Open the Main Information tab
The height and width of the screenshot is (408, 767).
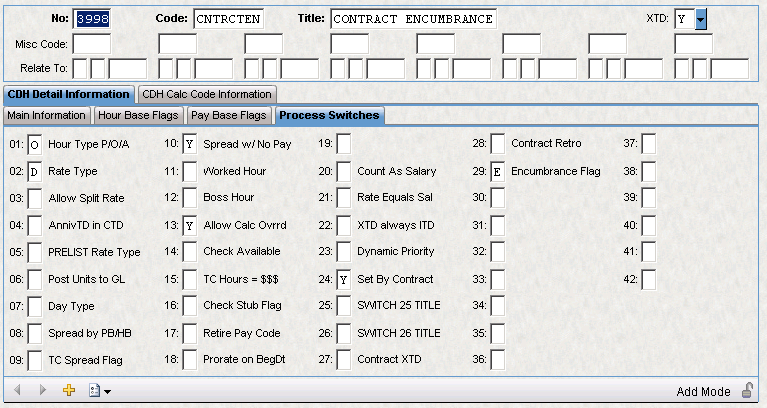(46, 115)
